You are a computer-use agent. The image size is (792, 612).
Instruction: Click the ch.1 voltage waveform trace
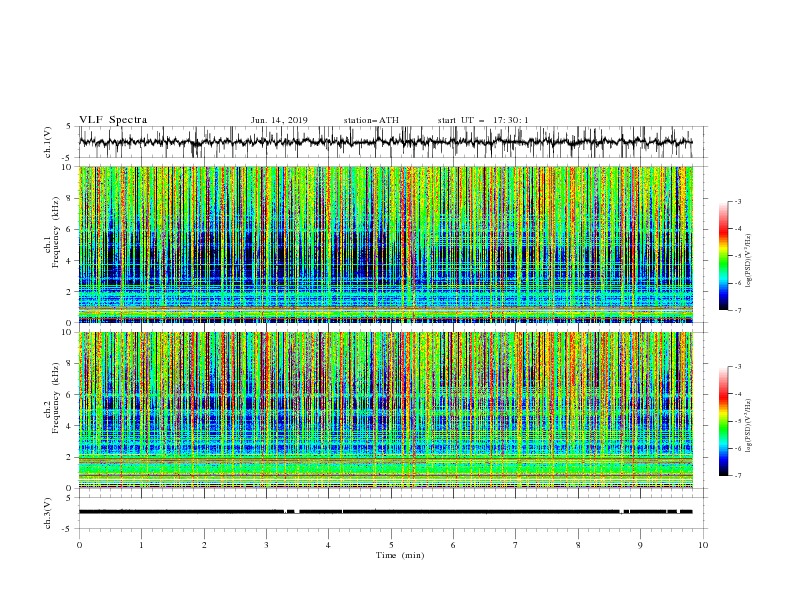(x=385, y=142)
